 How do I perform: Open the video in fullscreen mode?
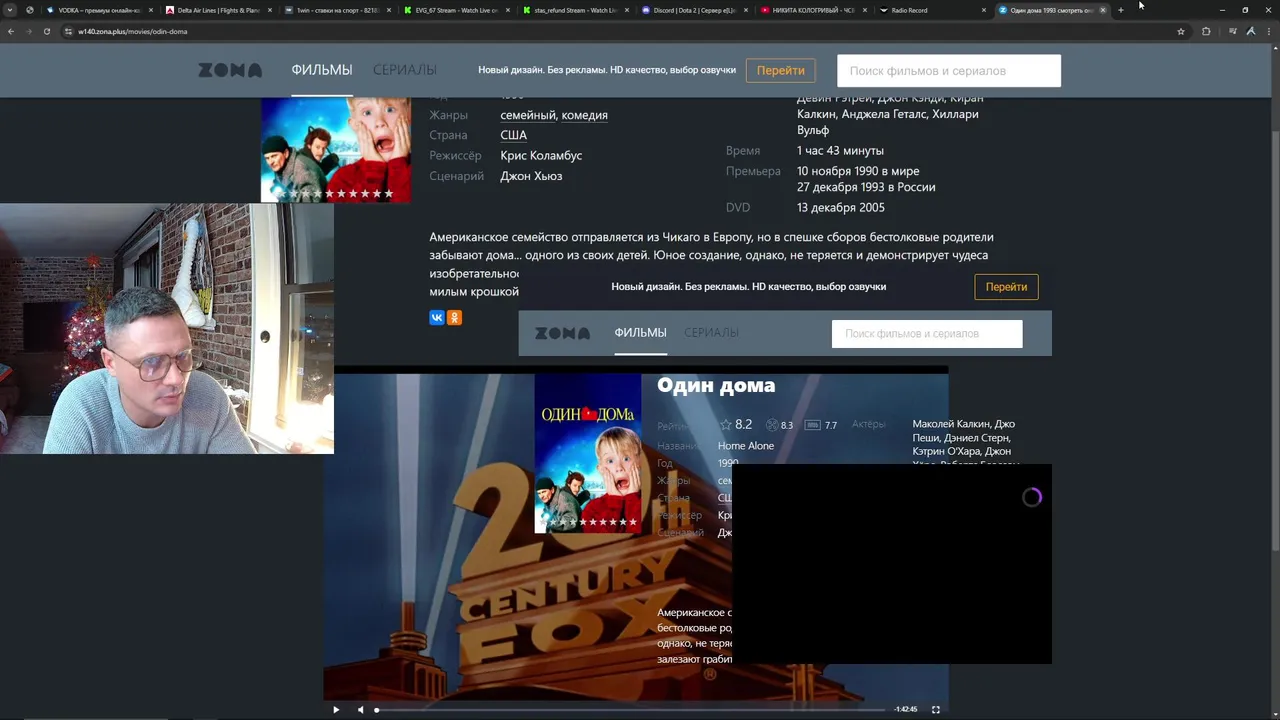[x=936, y=709]
